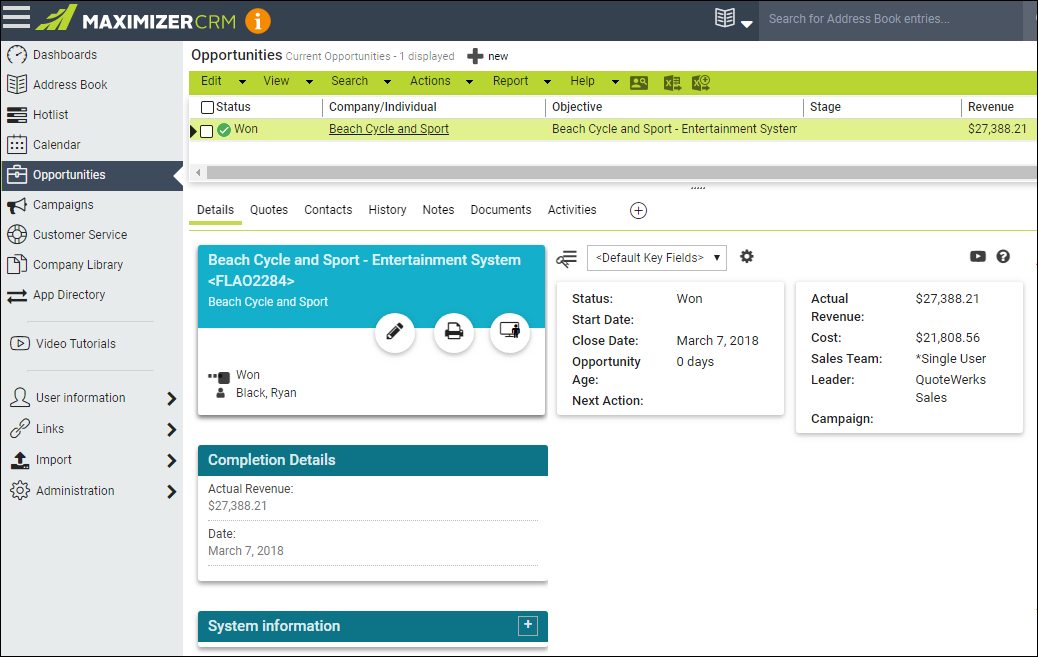Click the pencil edit icon on opportunity card
Screen dimensions: 1038x657
coord(394,332)
